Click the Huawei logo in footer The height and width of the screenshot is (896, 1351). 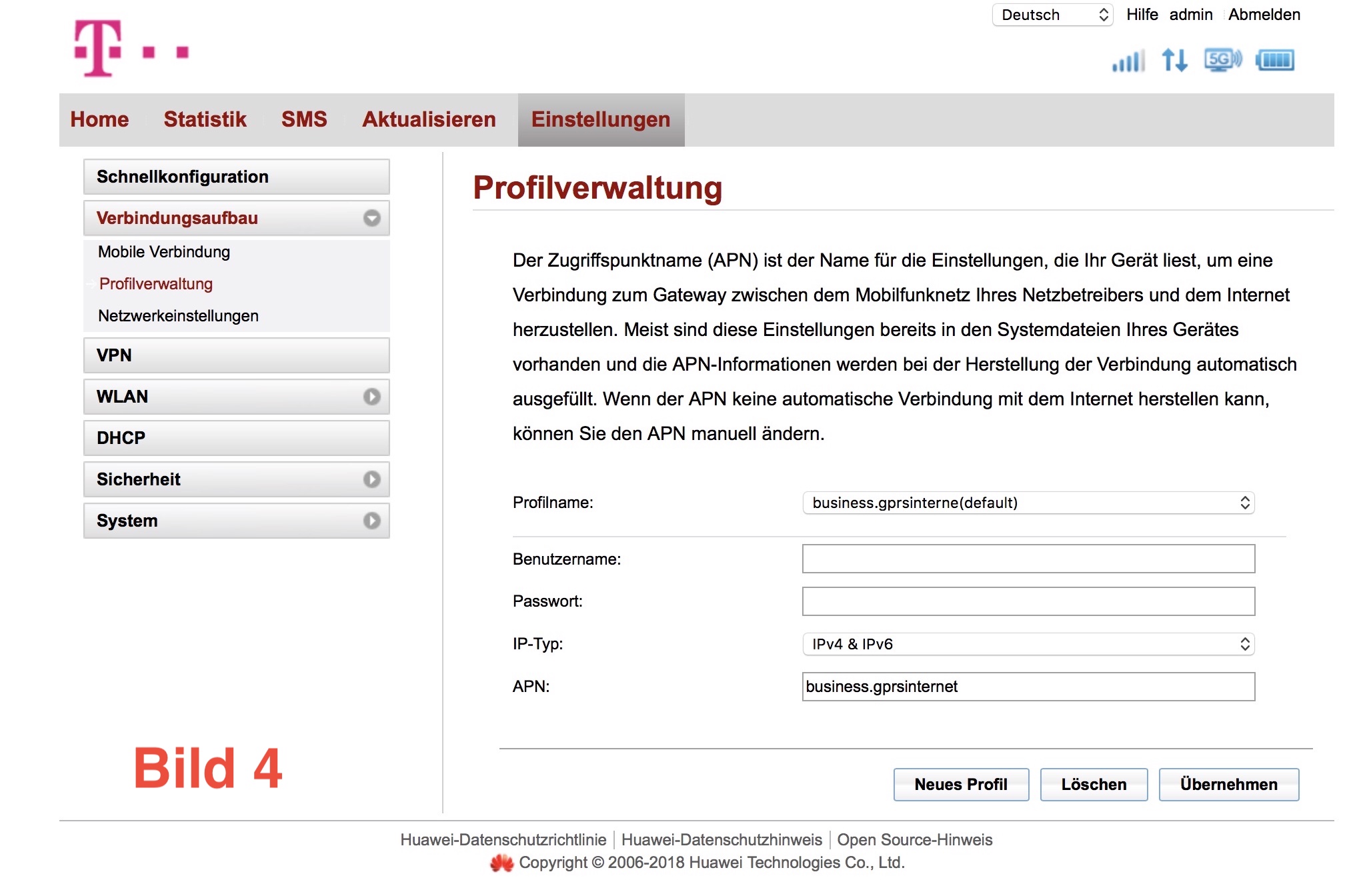(501, 863)
